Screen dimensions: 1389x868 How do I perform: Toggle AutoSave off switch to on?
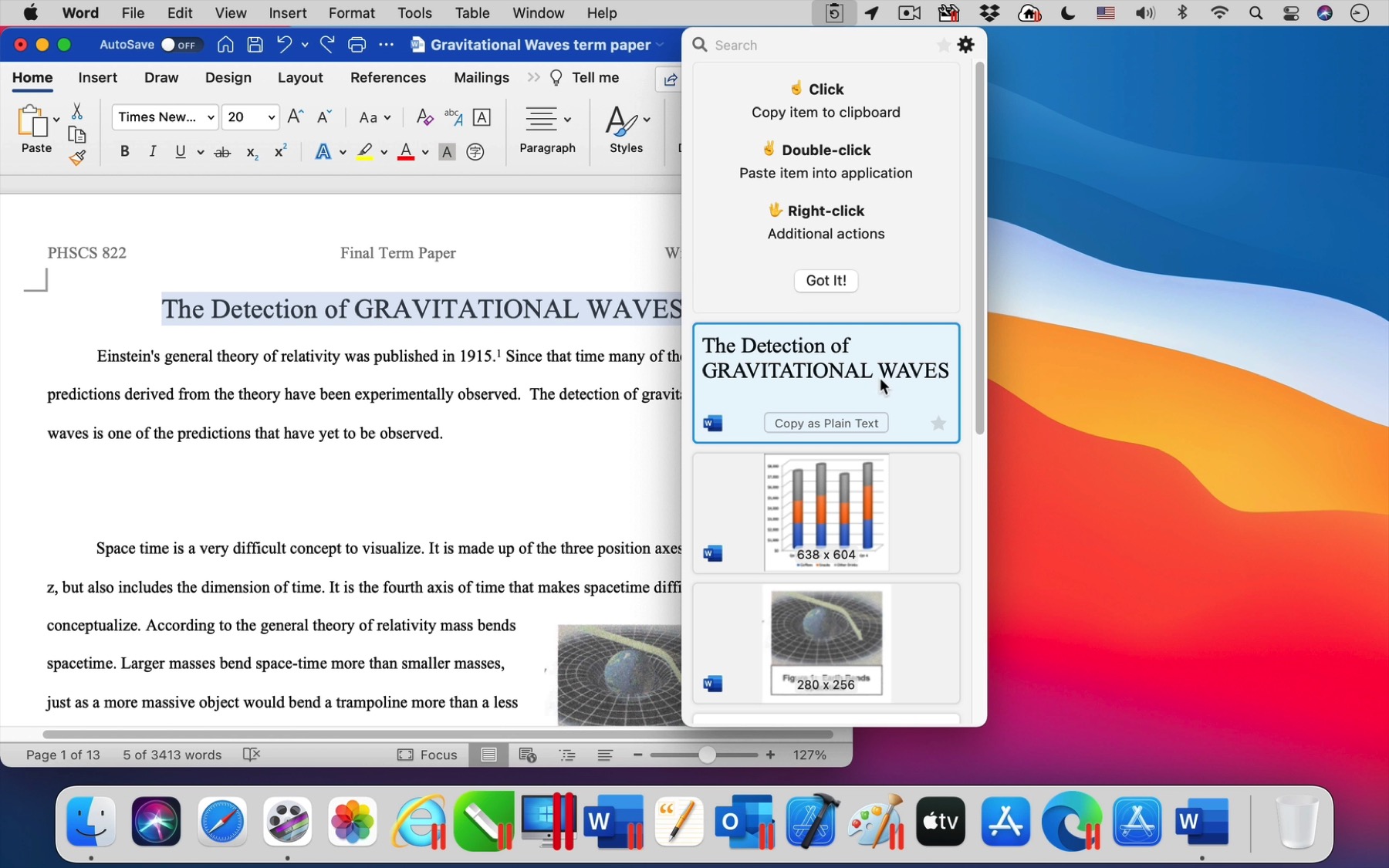(x=180, y=45)
